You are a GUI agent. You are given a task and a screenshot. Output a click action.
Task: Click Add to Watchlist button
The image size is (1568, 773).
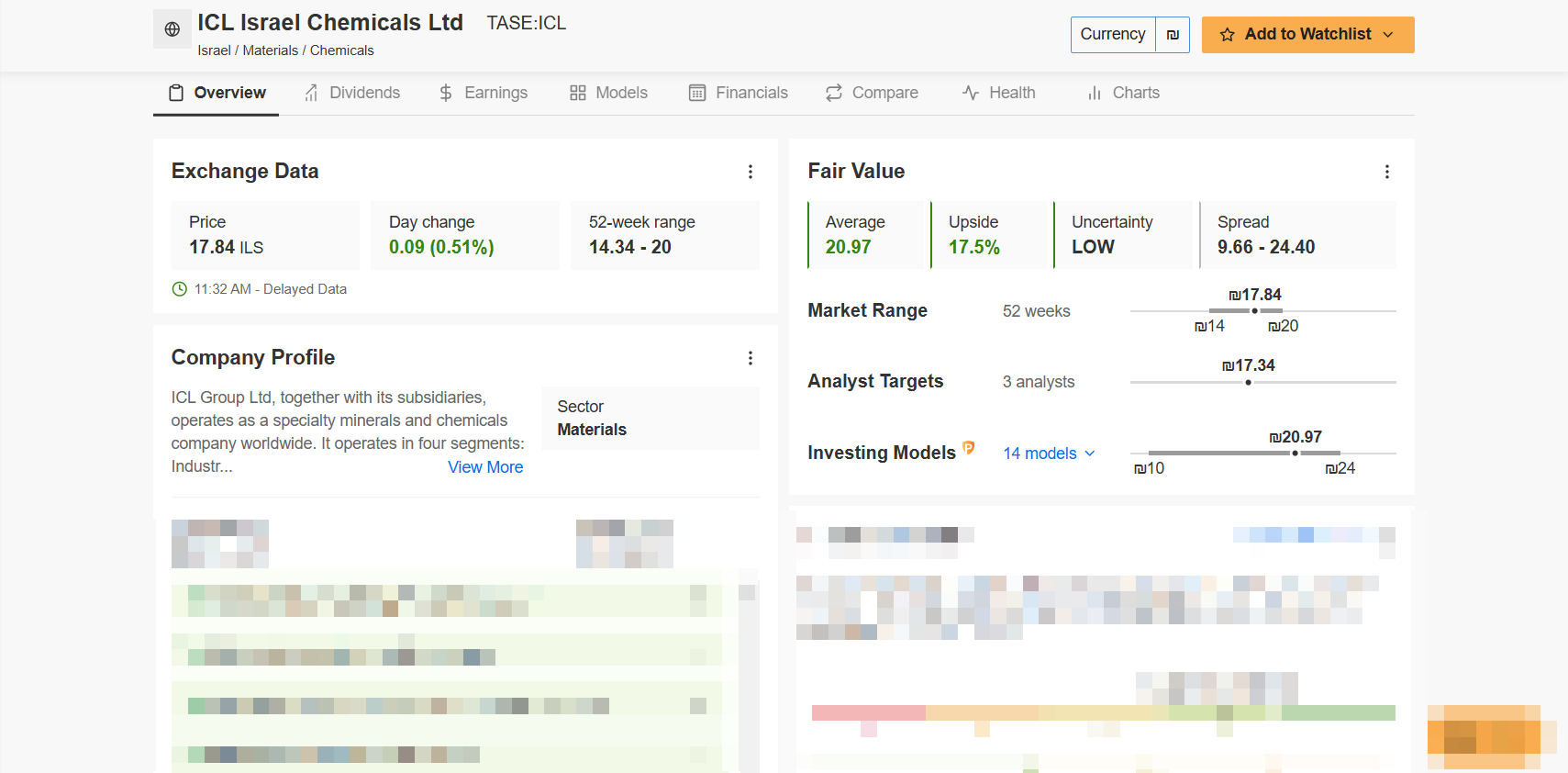pos(1308,35)
